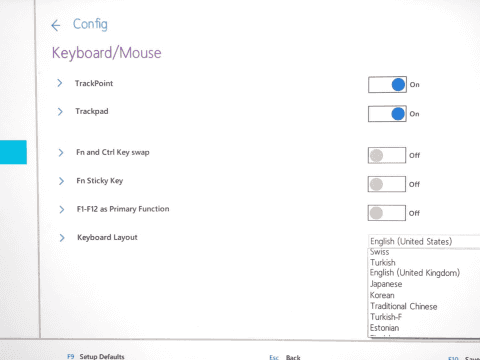480x360 pixels.
Task: Select Turkish-F keyboard layout
Action: coord(386,317)
